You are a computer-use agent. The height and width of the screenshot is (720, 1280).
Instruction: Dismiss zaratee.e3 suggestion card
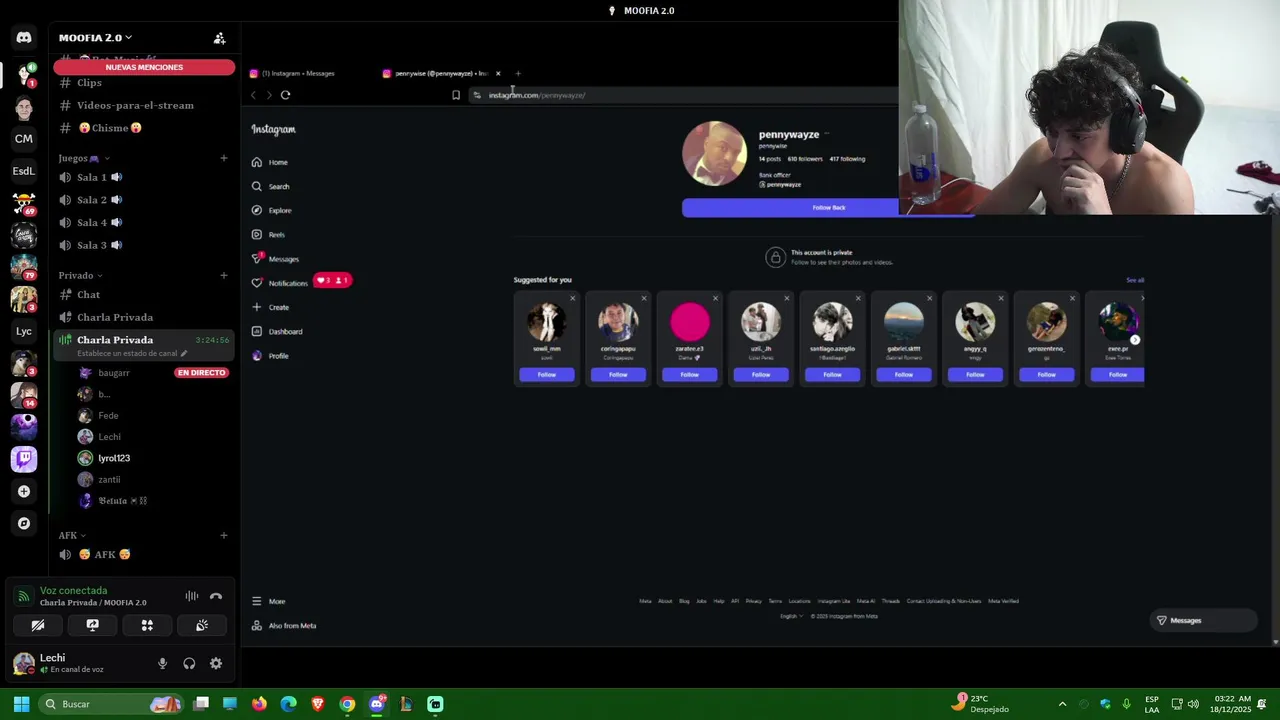point(715,298)
